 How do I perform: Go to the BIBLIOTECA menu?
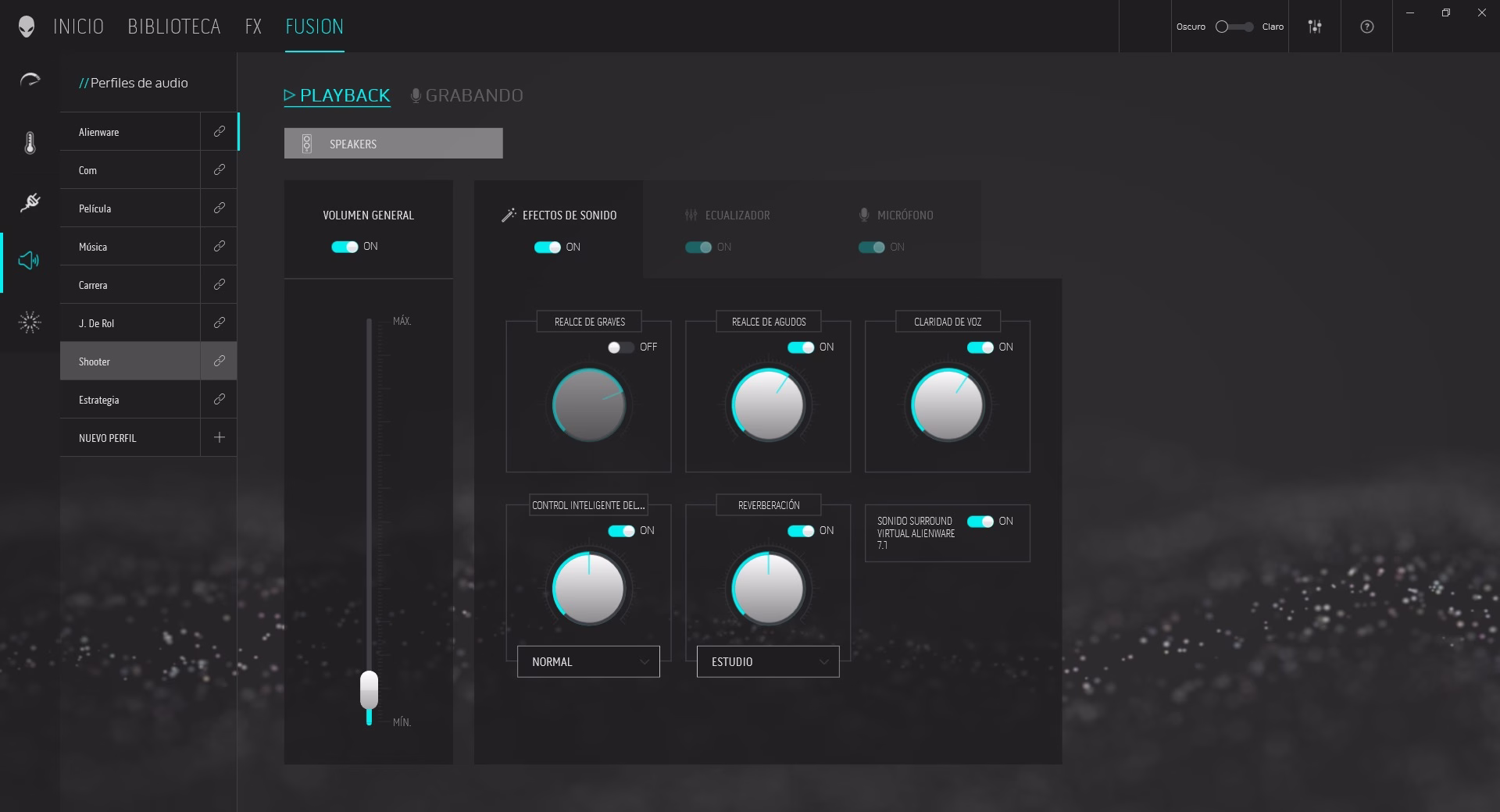tap(174, 27)
